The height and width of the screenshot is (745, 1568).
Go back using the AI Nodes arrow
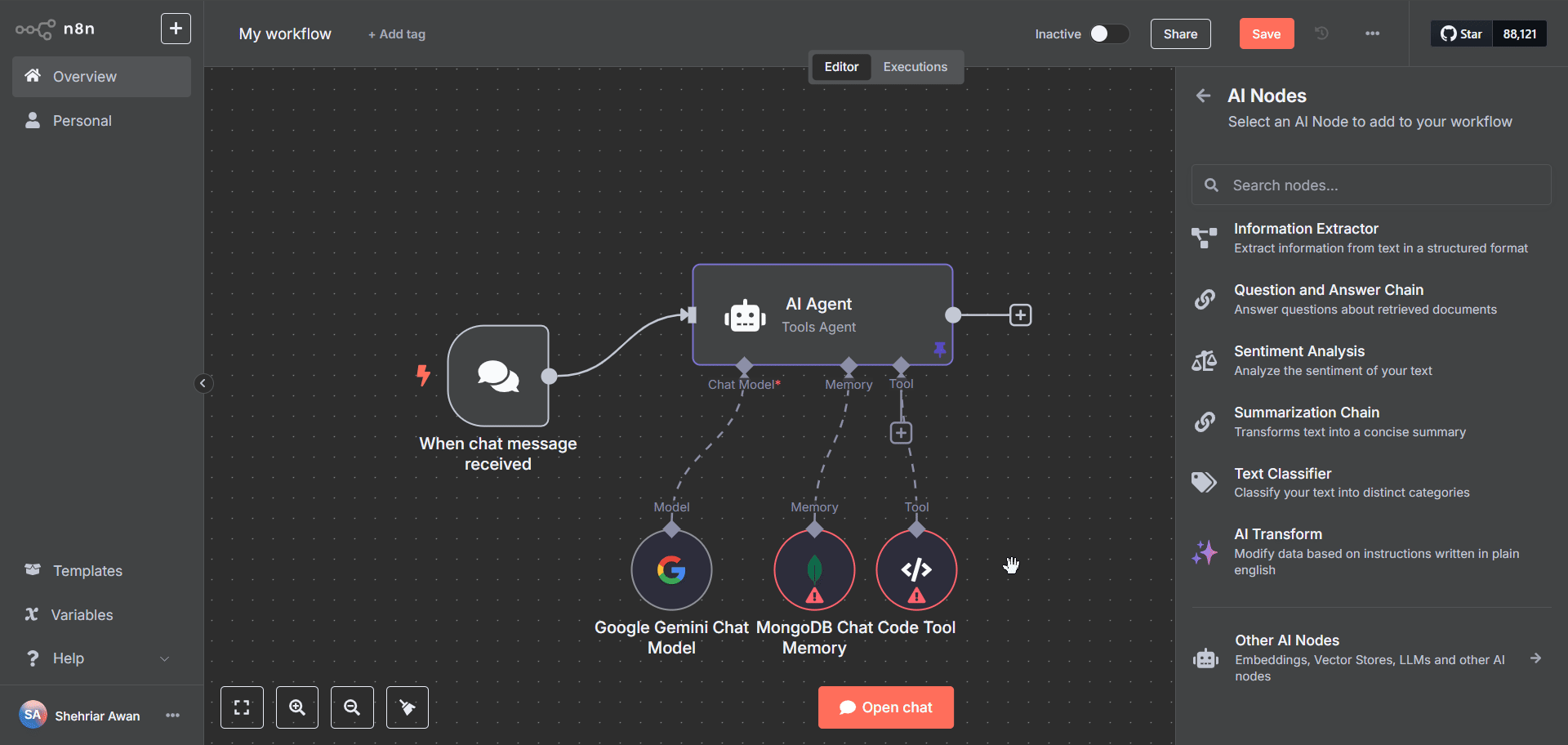[1203, 96]
